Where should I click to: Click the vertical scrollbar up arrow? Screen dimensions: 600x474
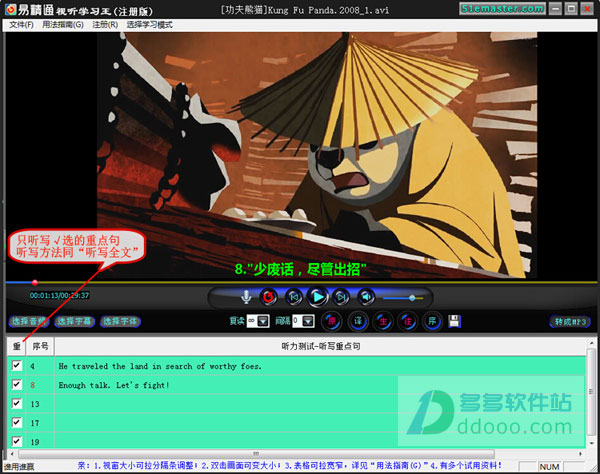[x=592, y=343]
